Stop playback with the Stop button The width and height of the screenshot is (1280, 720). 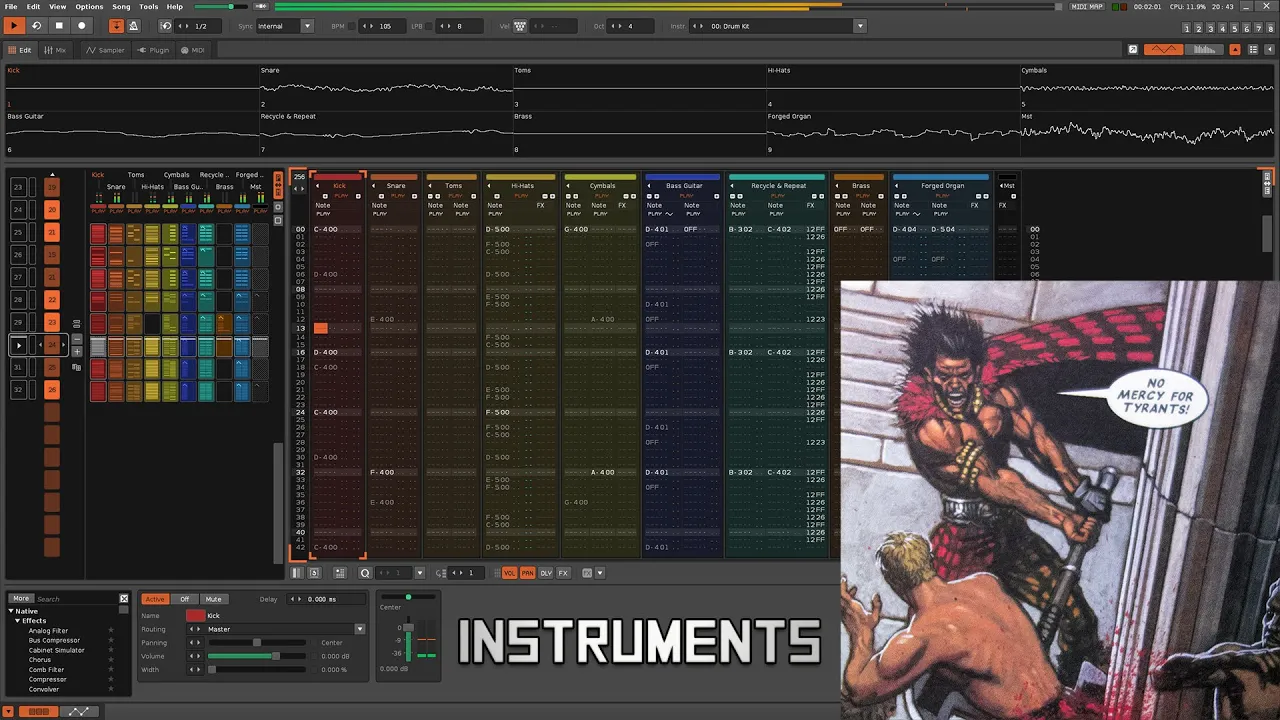[59, 26]
